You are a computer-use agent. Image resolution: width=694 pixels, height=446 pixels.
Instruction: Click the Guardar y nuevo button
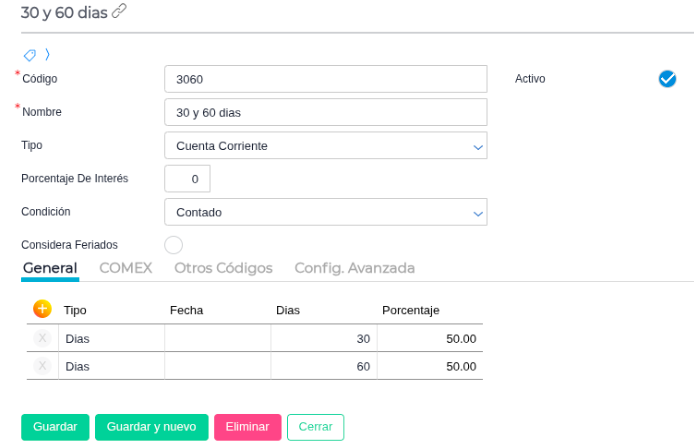(151, 427)
